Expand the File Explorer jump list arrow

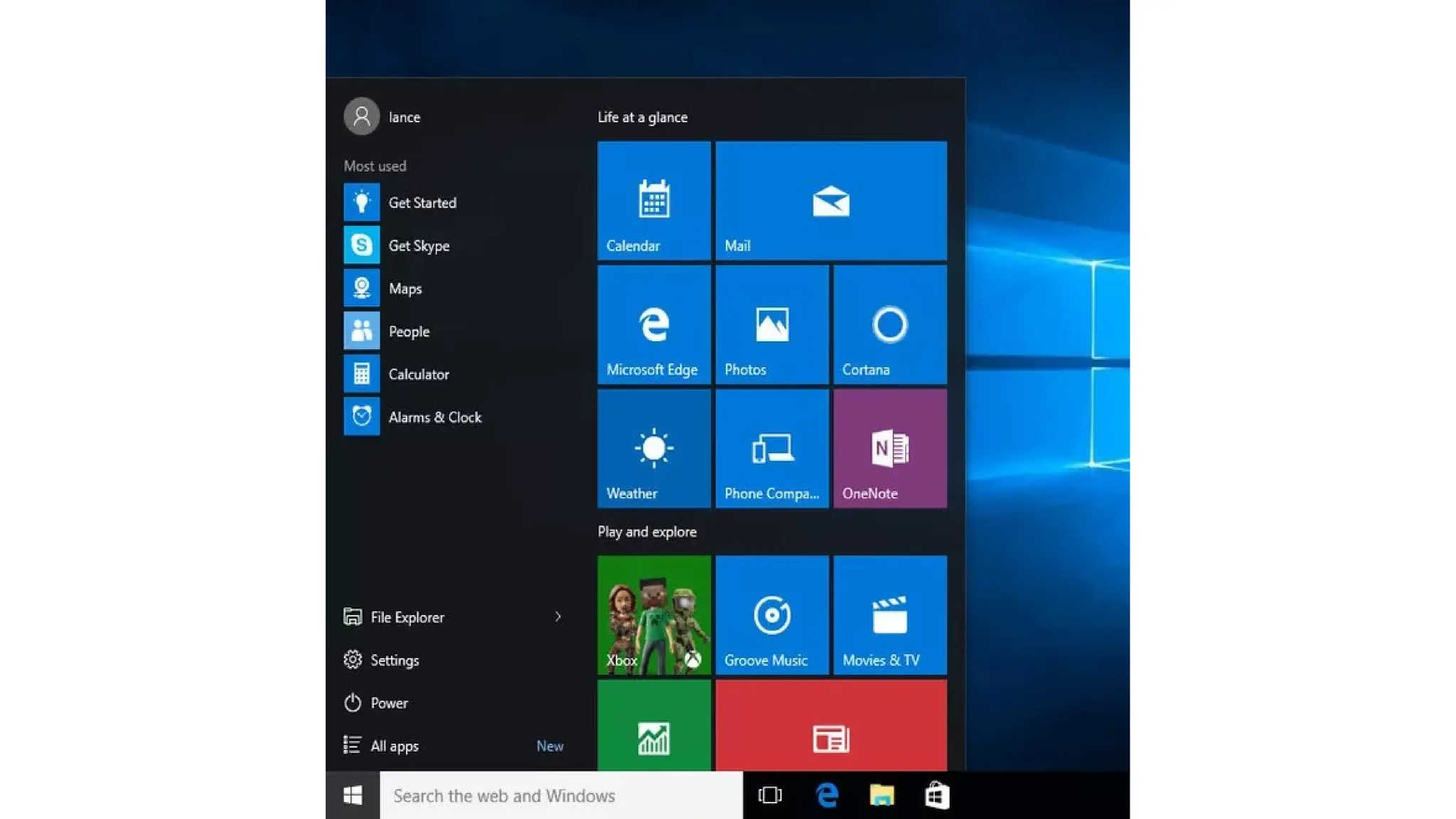[558, 616]
